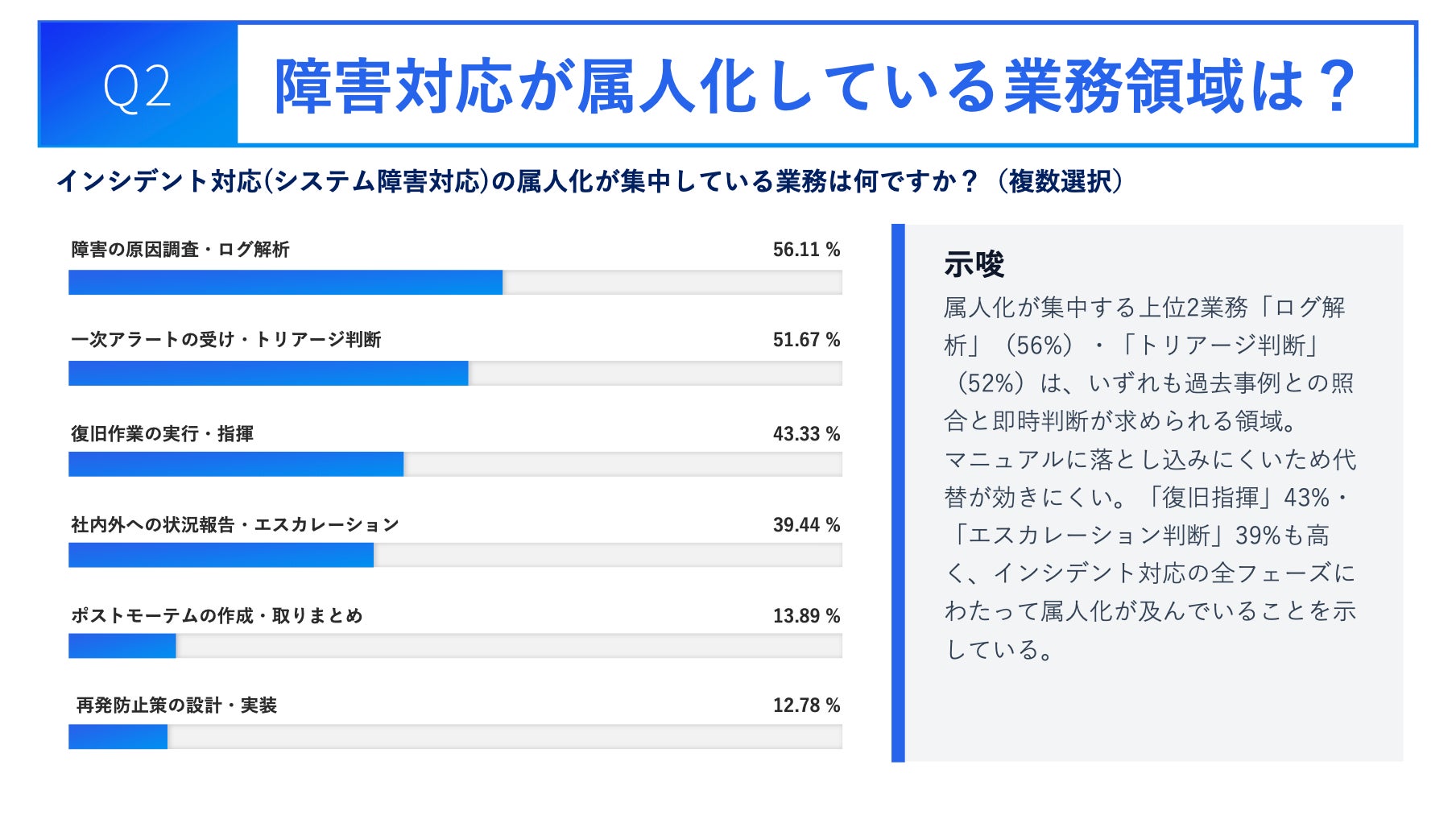This screenshot has width=1456, height=815.
Task: Click the 復旧作業の実行・指揮 progress bar
Action: point(455,465)
